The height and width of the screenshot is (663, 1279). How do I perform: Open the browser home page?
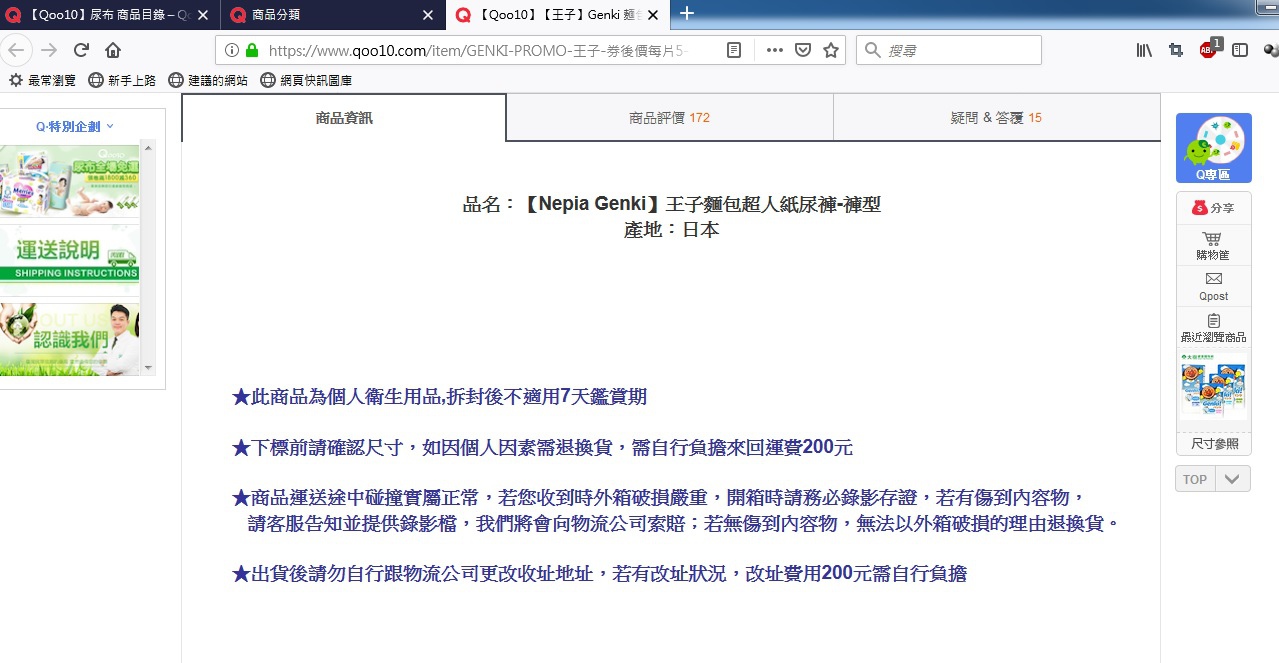pos(113,50)
